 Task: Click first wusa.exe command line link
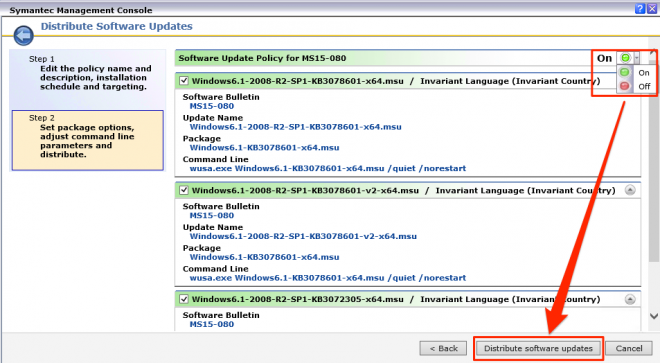click(x=327, y=168)
